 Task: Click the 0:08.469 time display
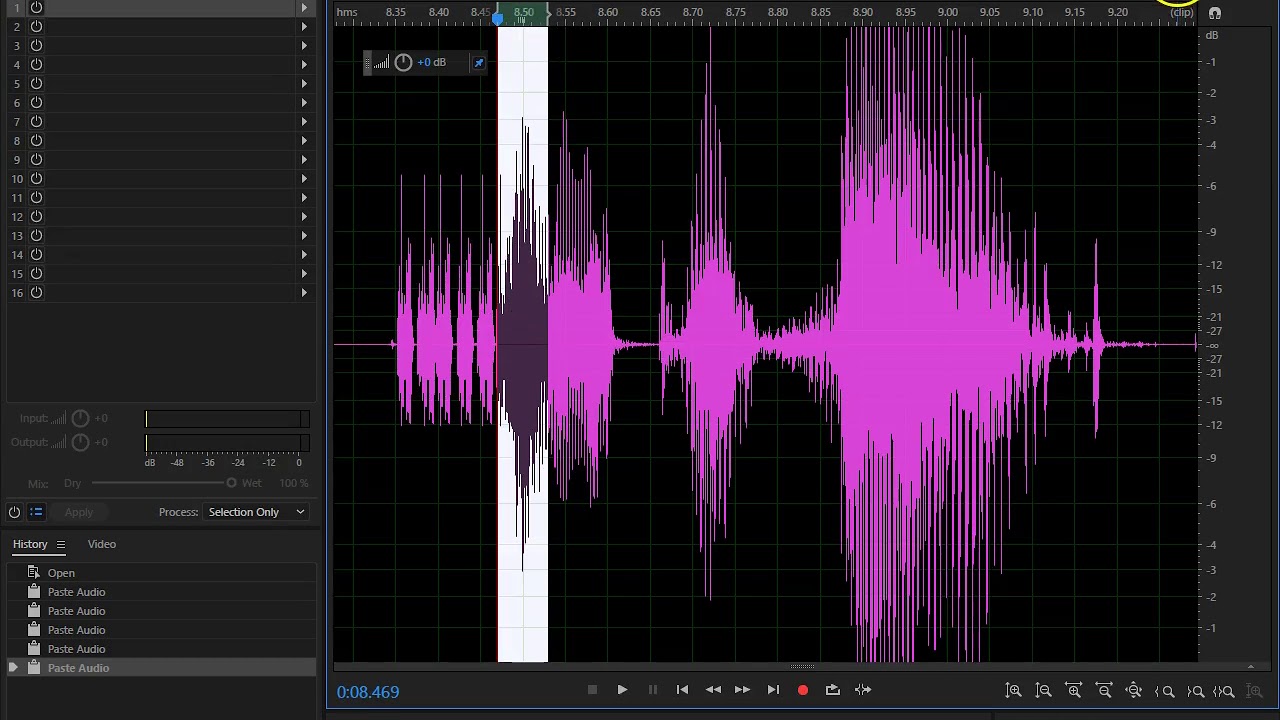368,692
